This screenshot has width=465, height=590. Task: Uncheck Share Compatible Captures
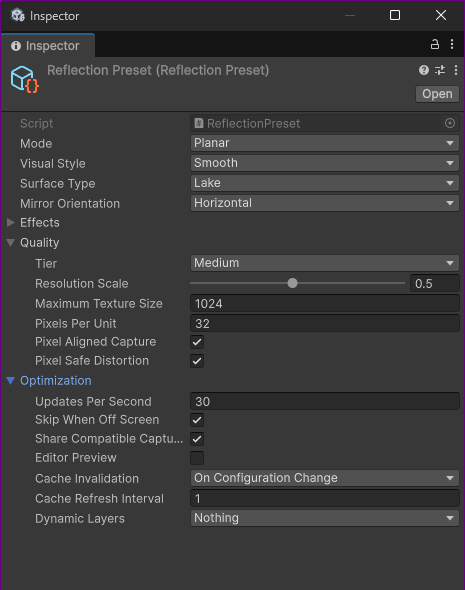(x=197, y=439)
